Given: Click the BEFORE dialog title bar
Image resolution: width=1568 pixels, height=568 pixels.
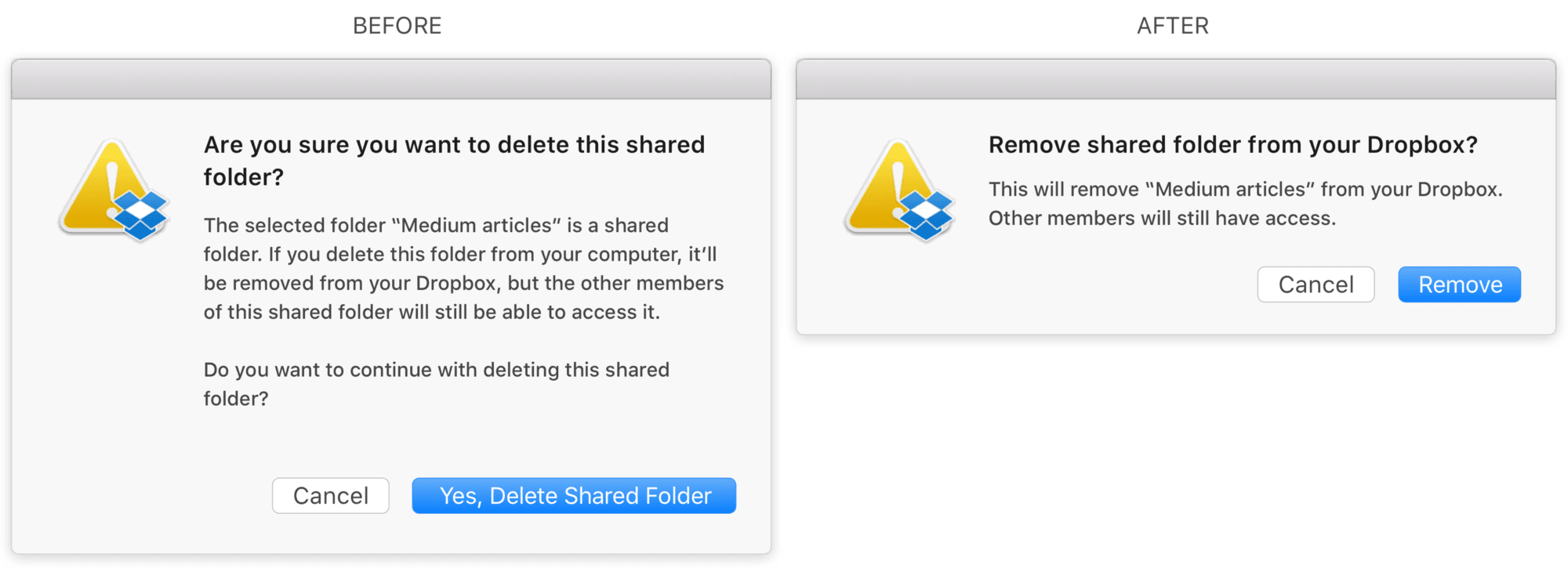Looking at the screenshot, I should click(x=391, y=79).
